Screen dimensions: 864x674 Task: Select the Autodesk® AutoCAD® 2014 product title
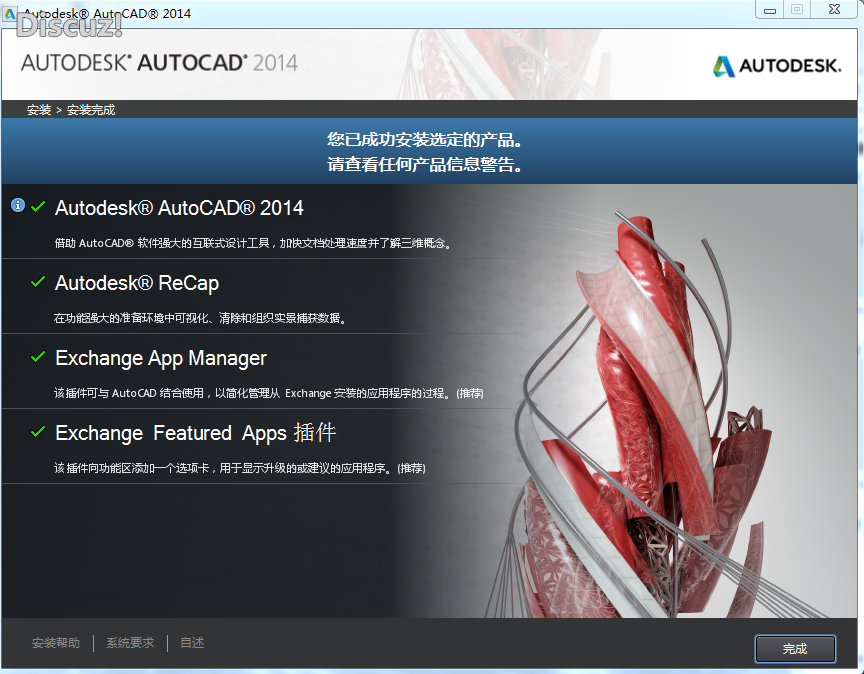179,208
